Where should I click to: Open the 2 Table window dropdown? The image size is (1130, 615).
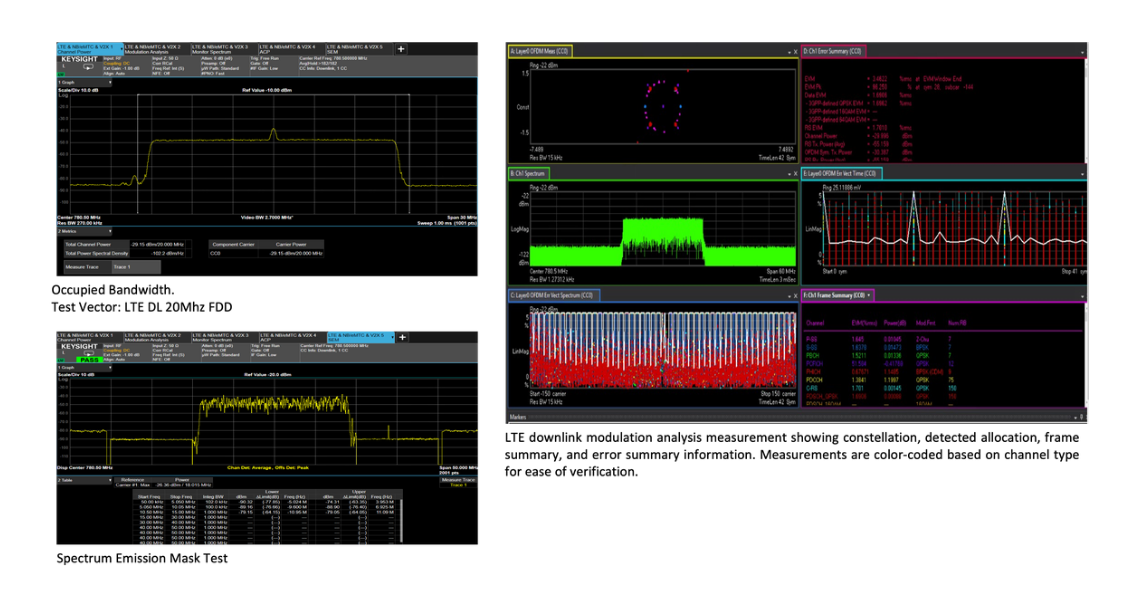(x=85, y=480)
